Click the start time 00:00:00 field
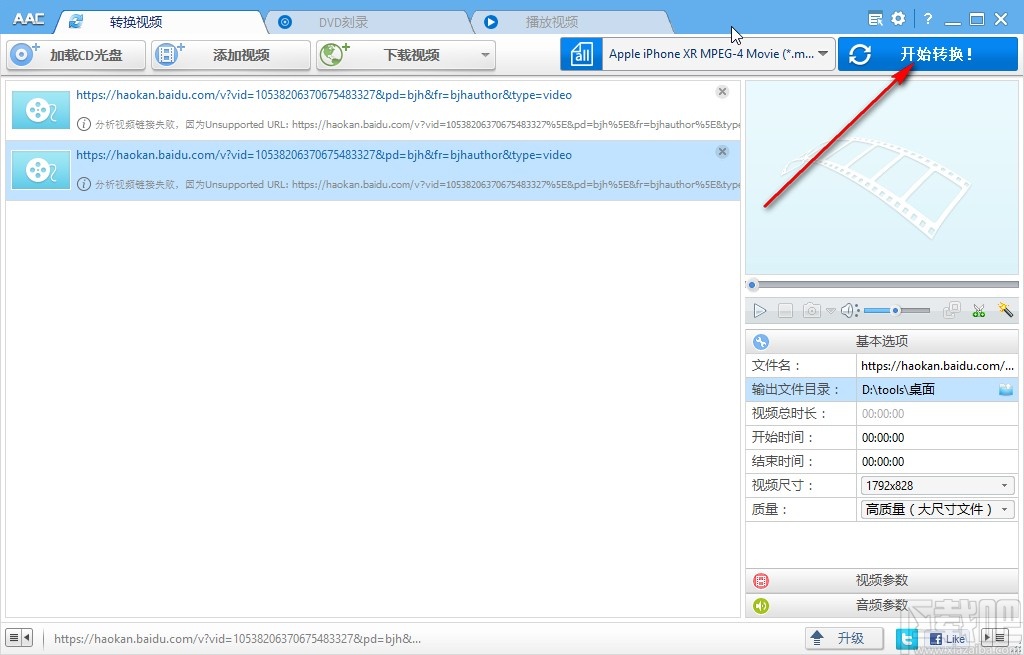Image resolution: width=1024 pixels, height=655 pixels. click(x=937, y=438)
